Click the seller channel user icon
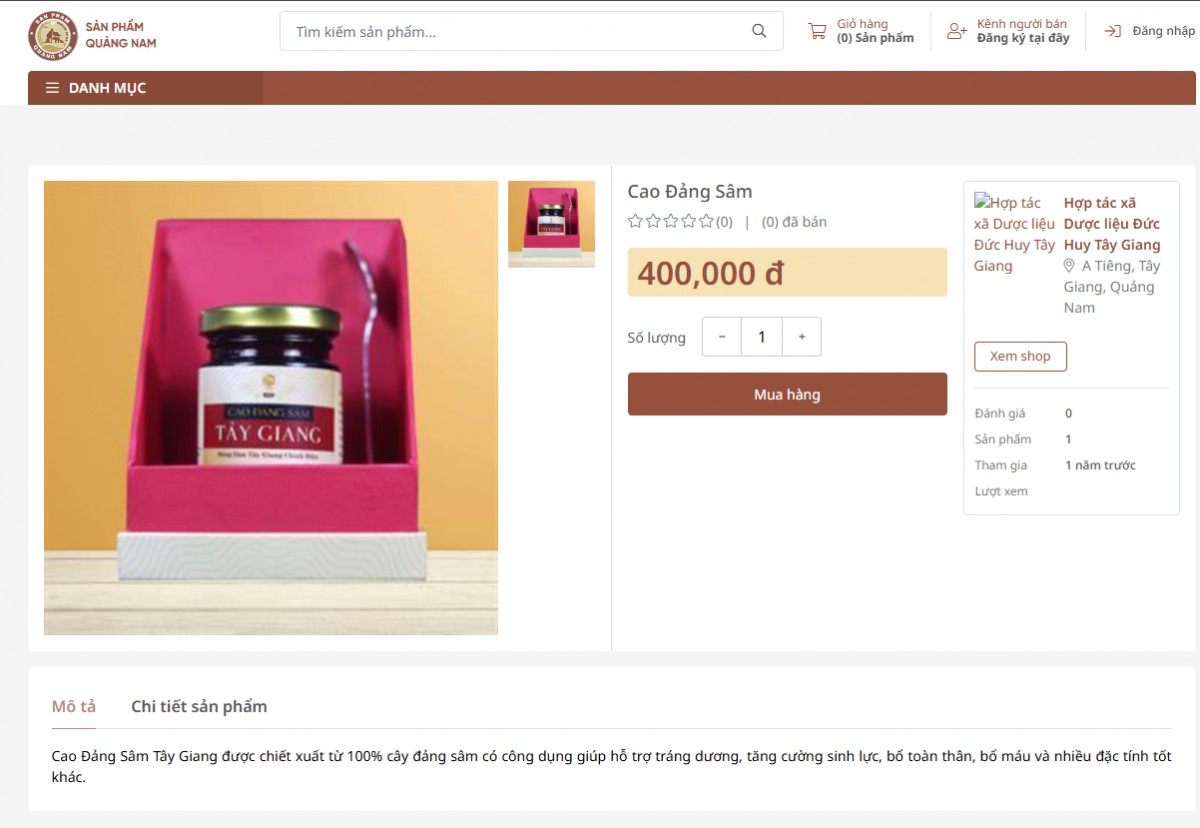Image resolution: width=1200 pixels, height=828 pixels. pos(957,31)
